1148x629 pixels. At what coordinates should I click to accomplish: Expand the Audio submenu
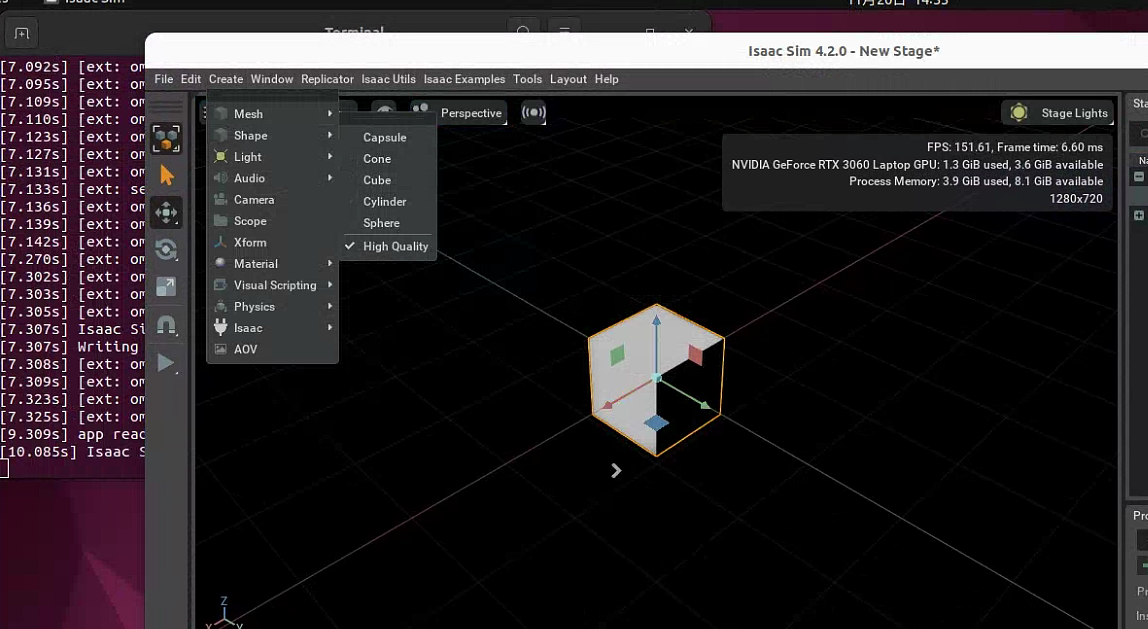point(272,178)
